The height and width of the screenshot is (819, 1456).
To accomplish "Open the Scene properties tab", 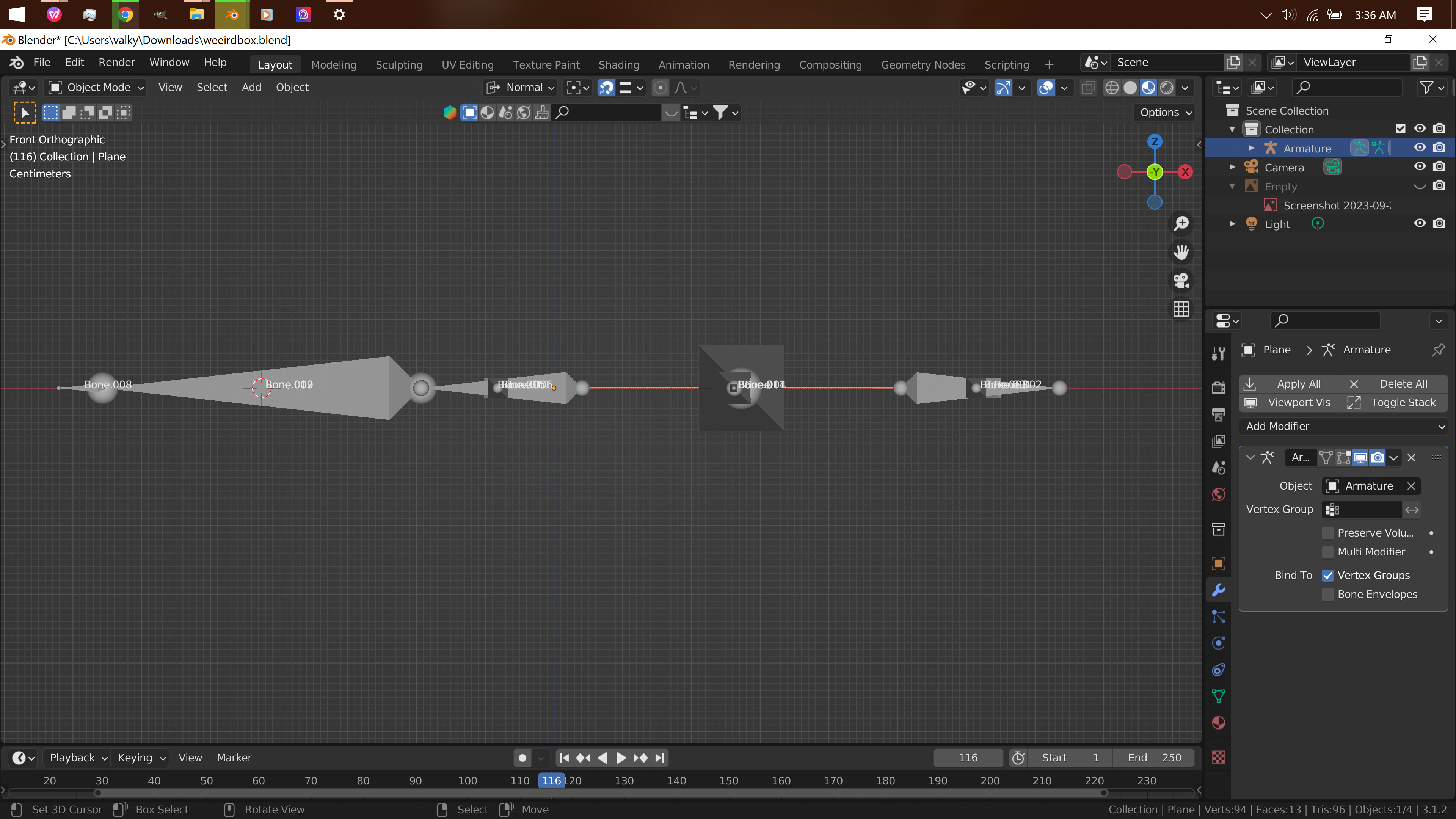I will click(x=1219, y=468).
